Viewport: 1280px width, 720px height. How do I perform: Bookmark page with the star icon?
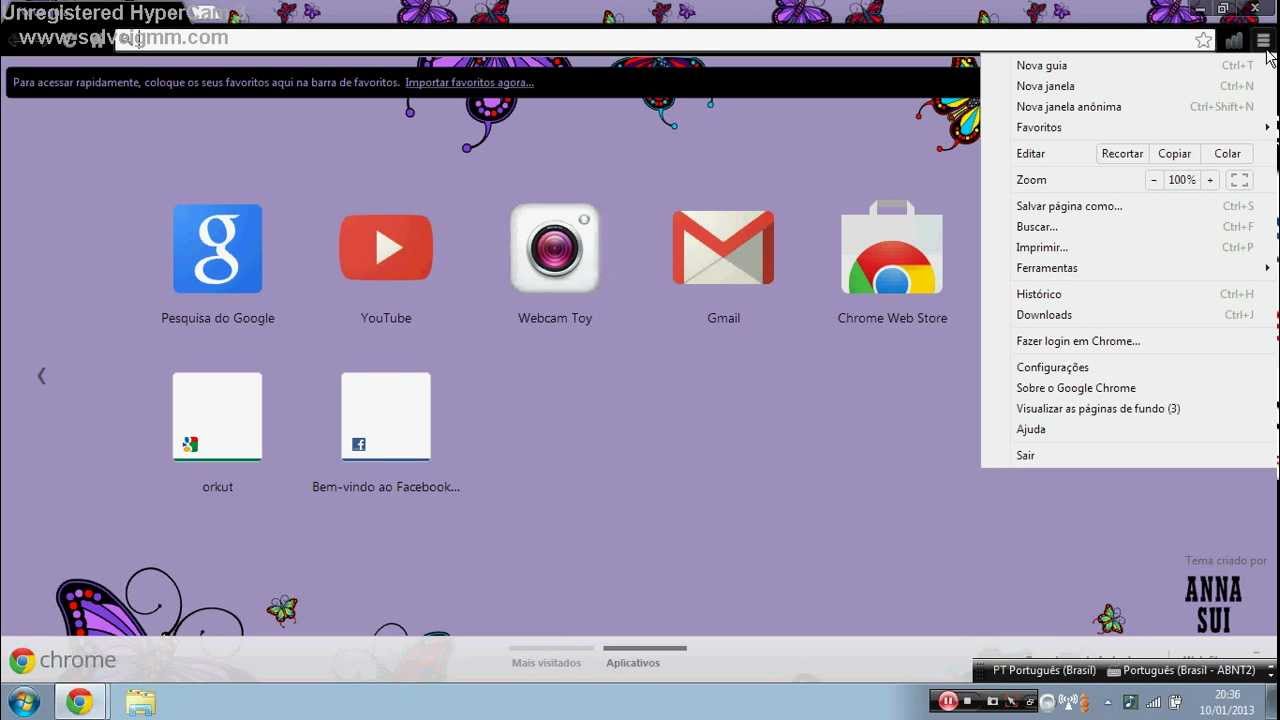[1204, 40]
